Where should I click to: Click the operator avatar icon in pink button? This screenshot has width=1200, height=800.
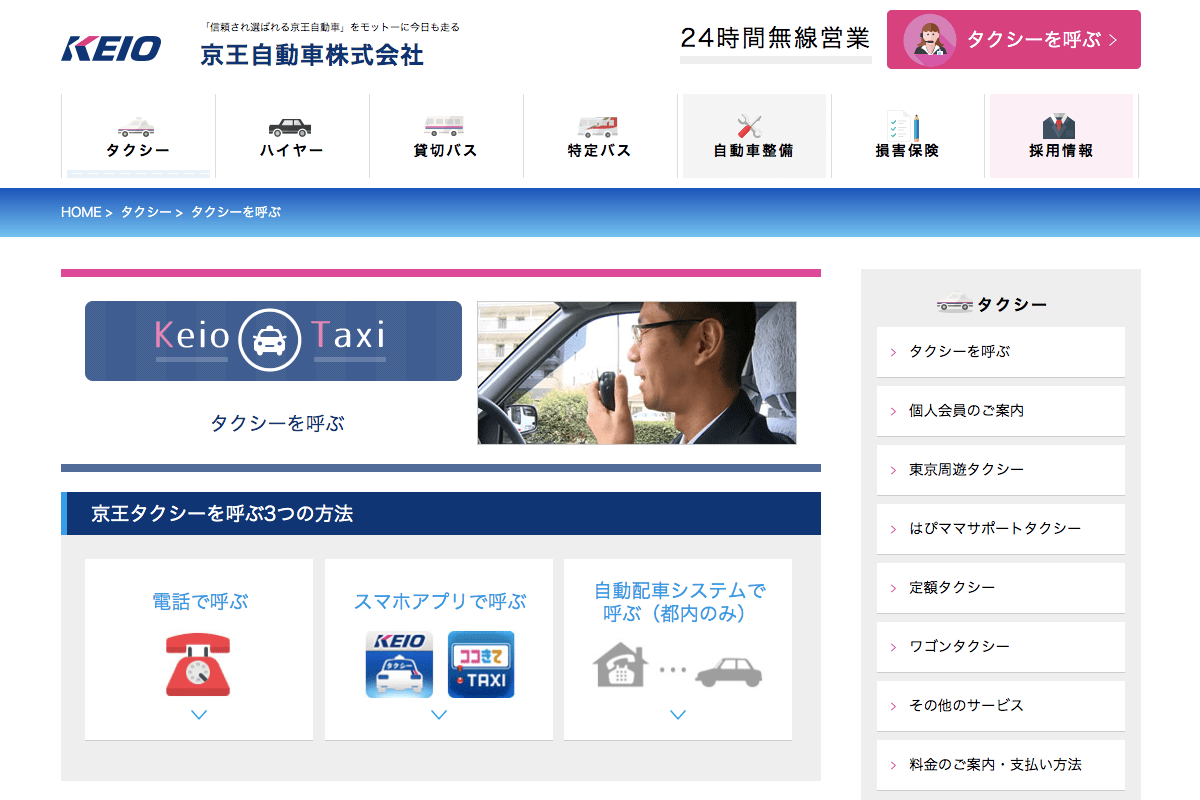(x=929, y=40)
